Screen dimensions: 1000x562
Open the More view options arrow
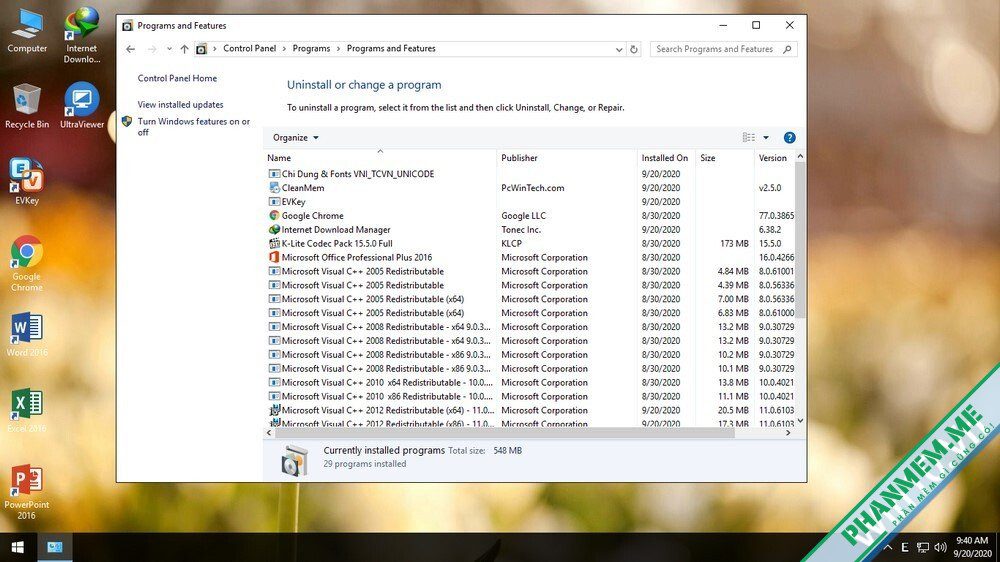(766, 138)
